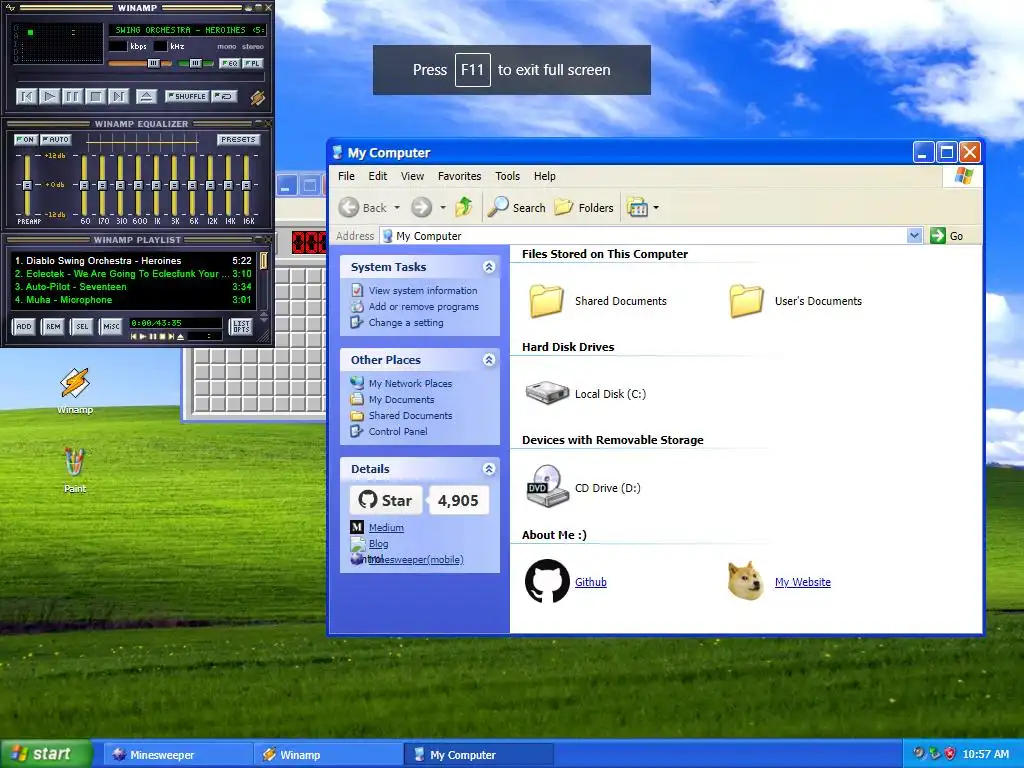1024x768 pixels.
Task: Select the Shared Documents folder icon
Action: tap(547, 301)
